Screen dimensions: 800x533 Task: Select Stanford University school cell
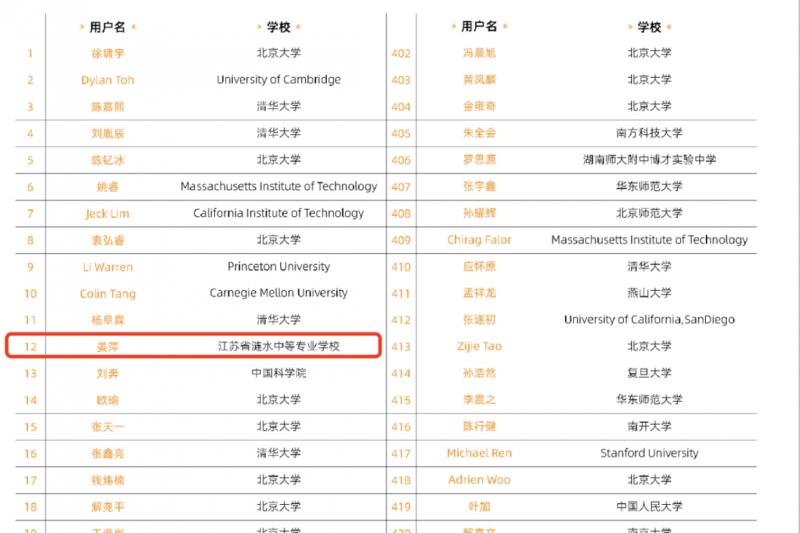[649, 453]
